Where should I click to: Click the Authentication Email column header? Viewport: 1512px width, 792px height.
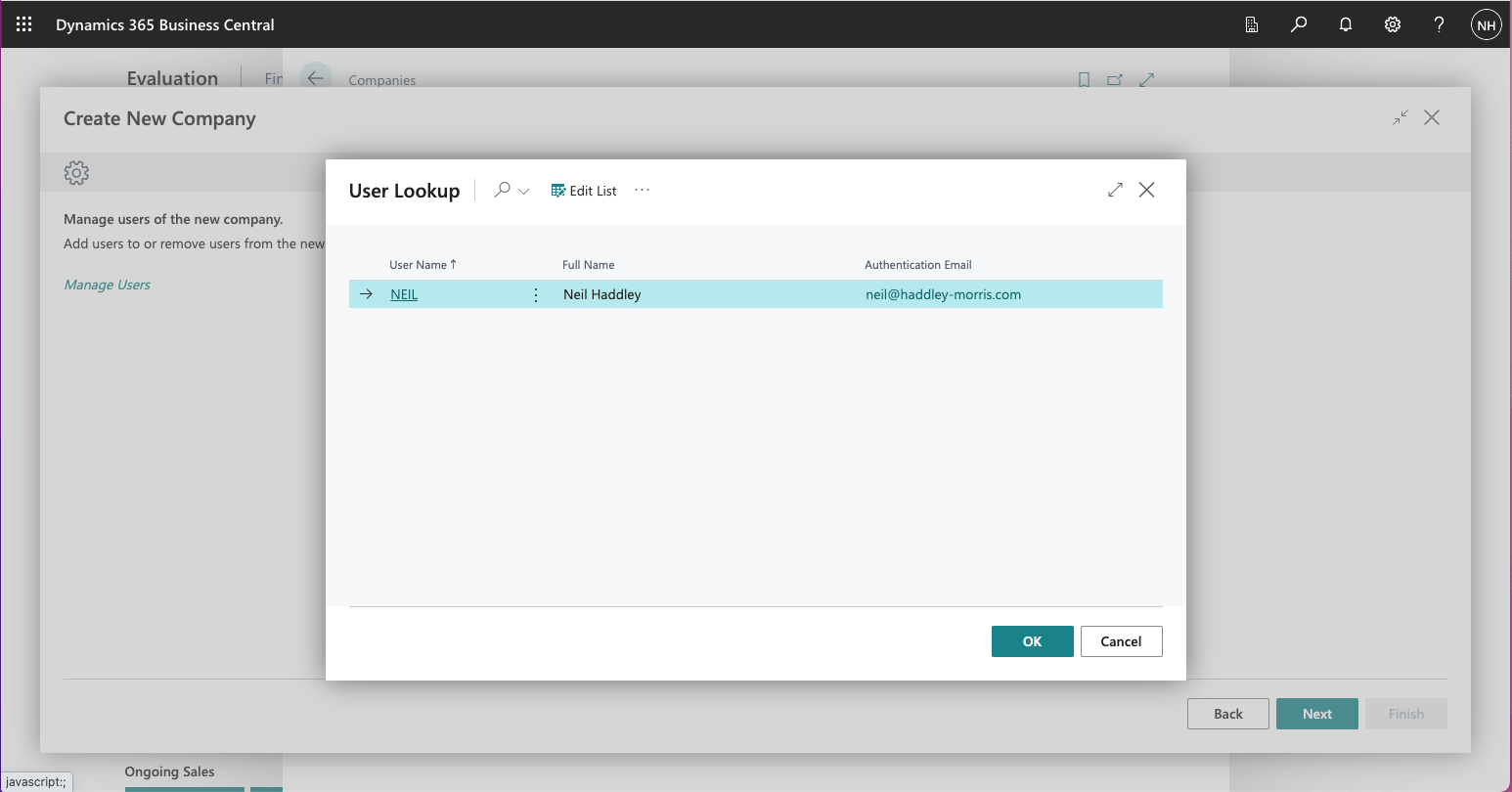(918, 265)
